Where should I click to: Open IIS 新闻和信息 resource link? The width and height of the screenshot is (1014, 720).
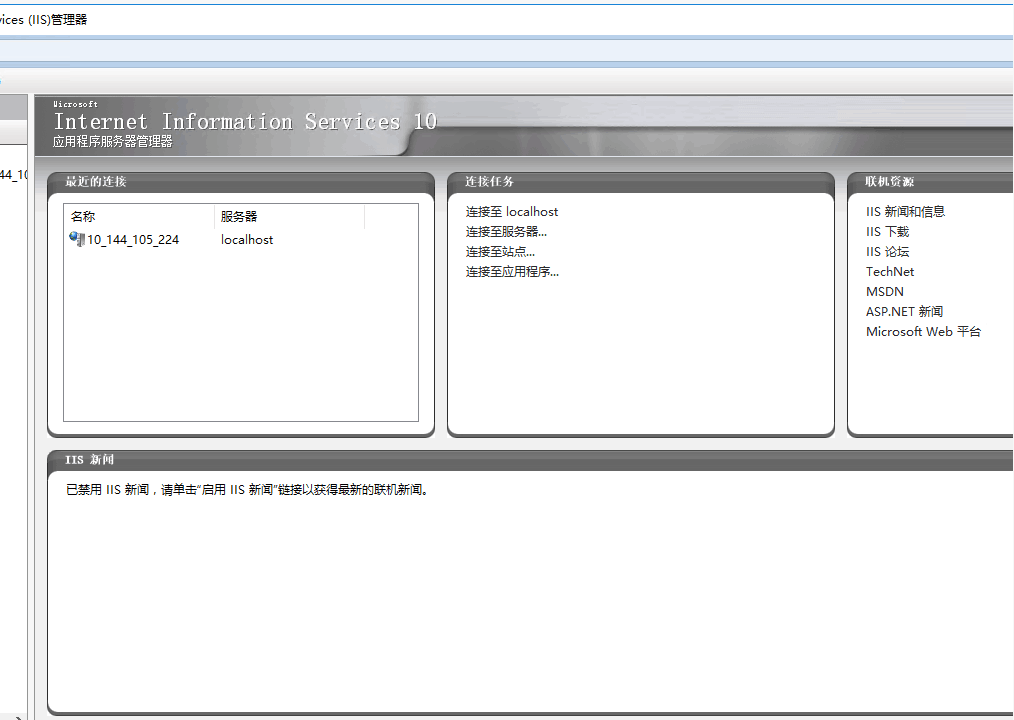point(905,212)
